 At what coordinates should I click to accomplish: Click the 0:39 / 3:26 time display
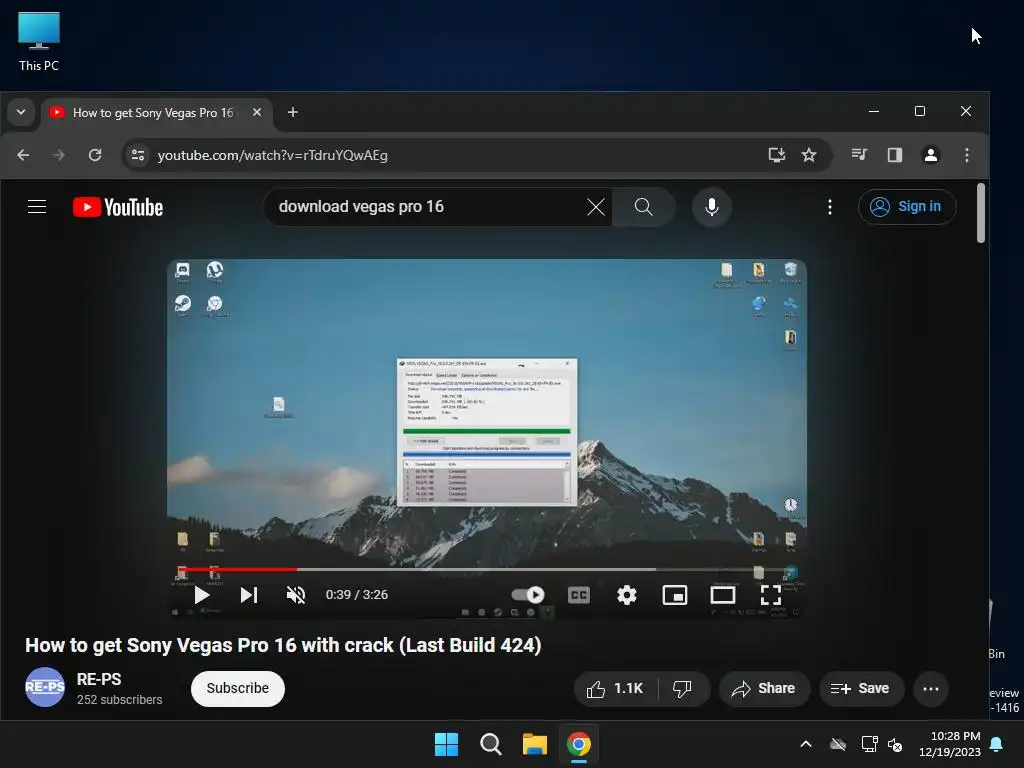[x=357, y=595]
